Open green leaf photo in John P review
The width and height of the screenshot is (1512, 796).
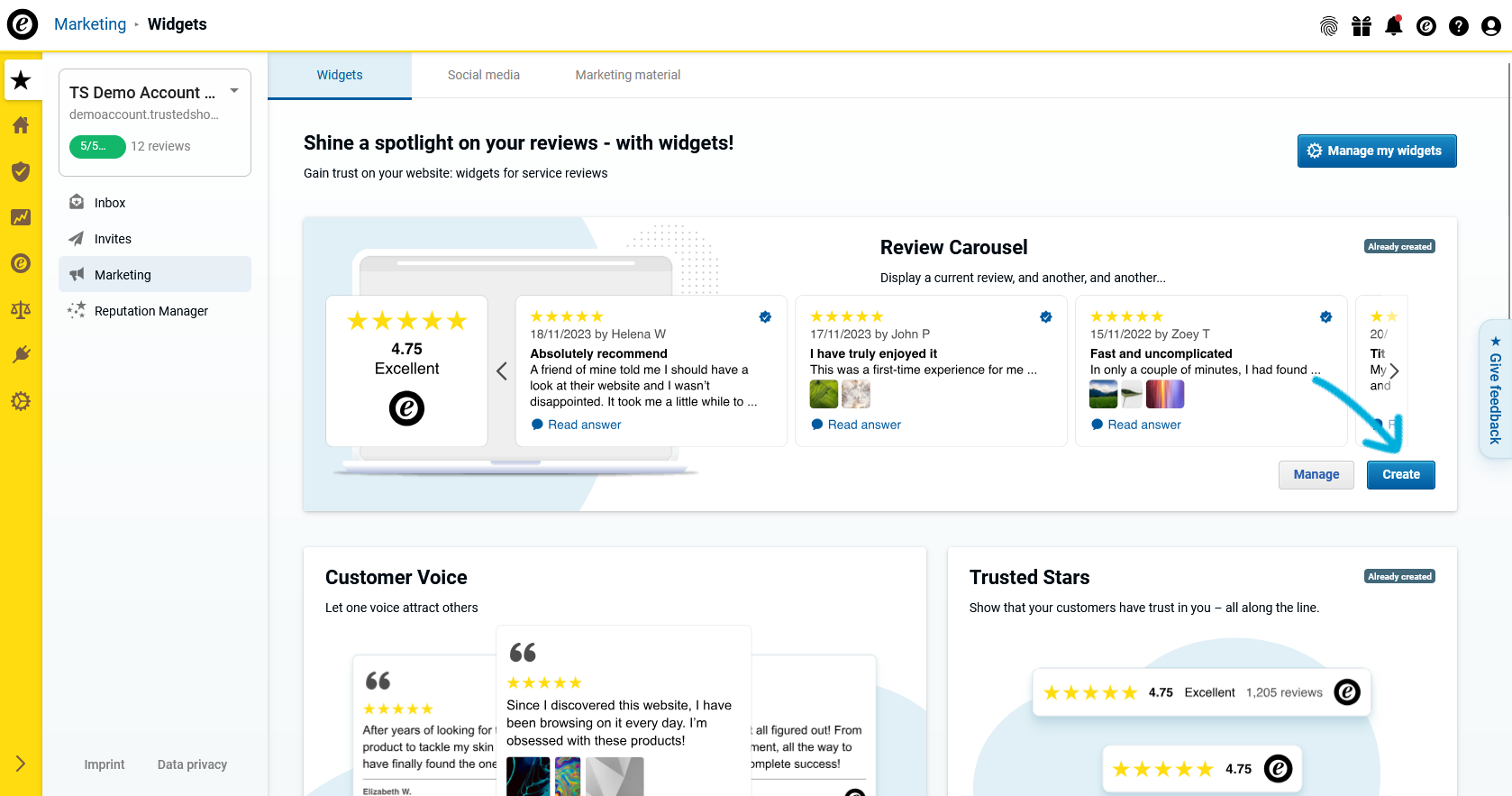pyautogui.click(x=824, y=394)
